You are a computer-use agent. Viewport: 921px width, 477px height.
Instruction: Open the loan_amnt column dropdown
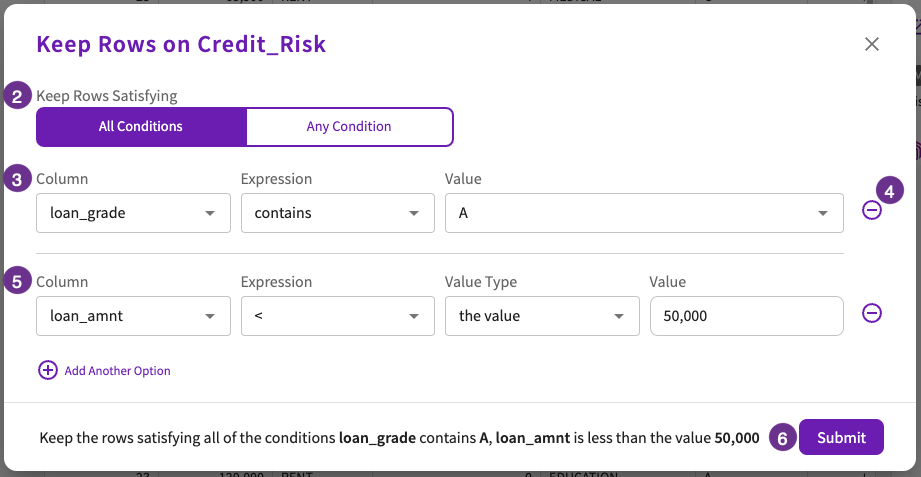tap(133, 316)
